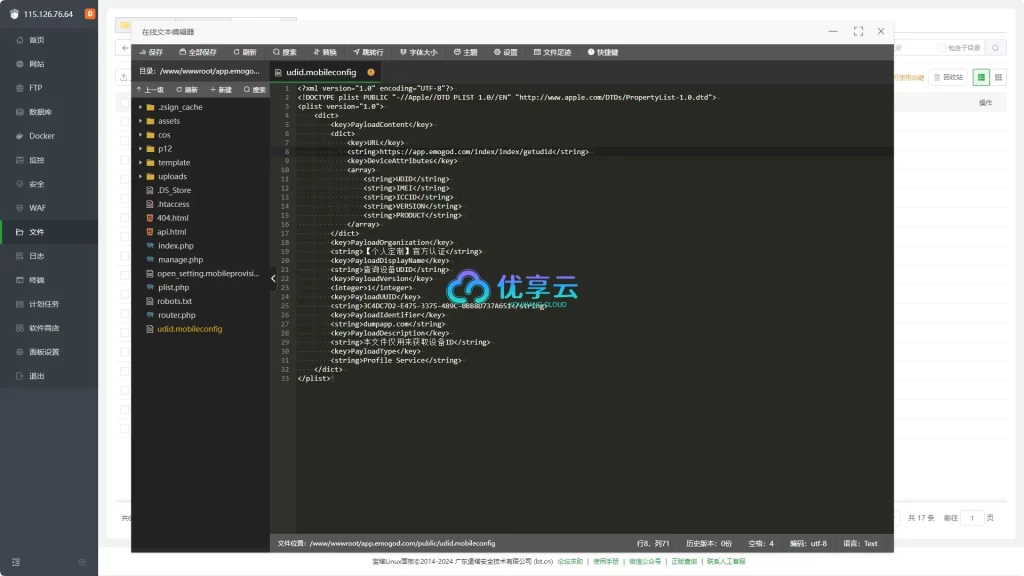Expand the uploads folder
Viewport: 1024px width, 576px height.
(x=141, y=176)
